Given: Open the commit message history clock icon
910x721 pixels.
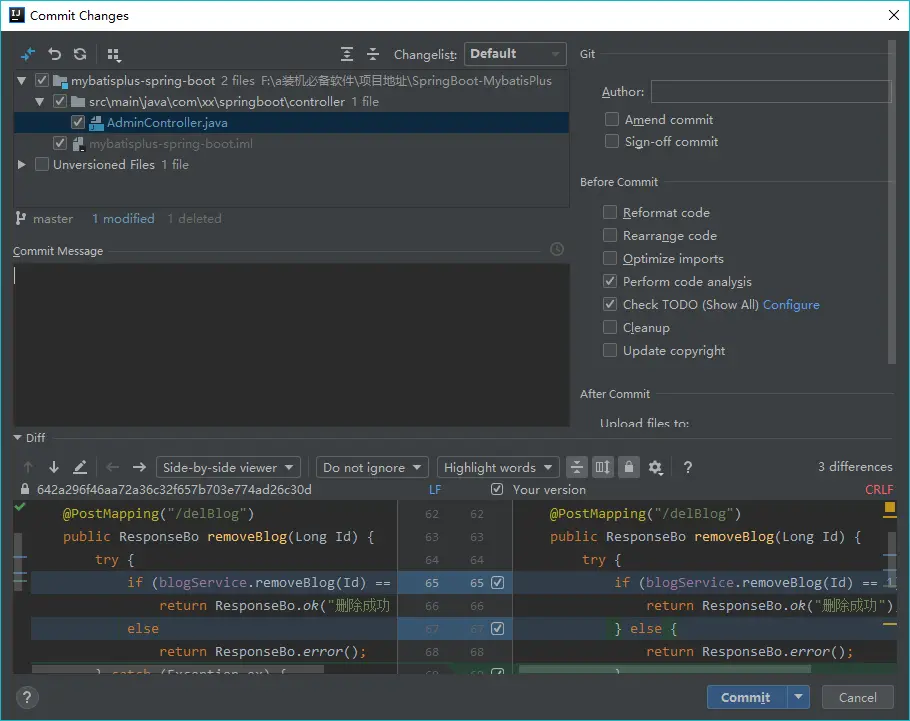Looking at the screenshot, I should (x=557, y=250).
